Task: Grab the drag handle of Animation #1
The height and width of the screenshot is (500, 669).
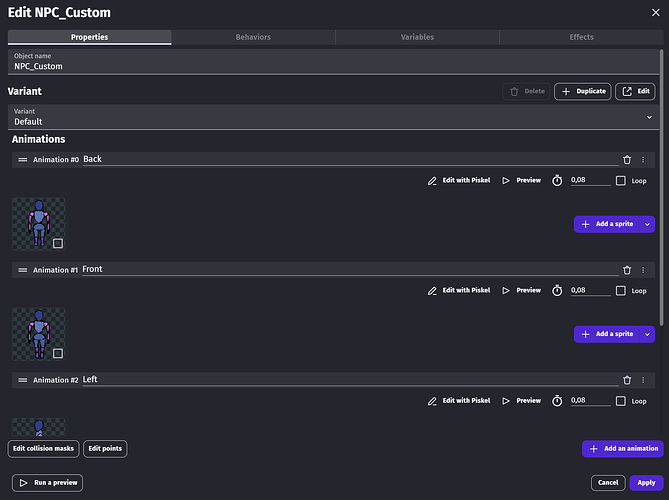Action: [23, 270]
